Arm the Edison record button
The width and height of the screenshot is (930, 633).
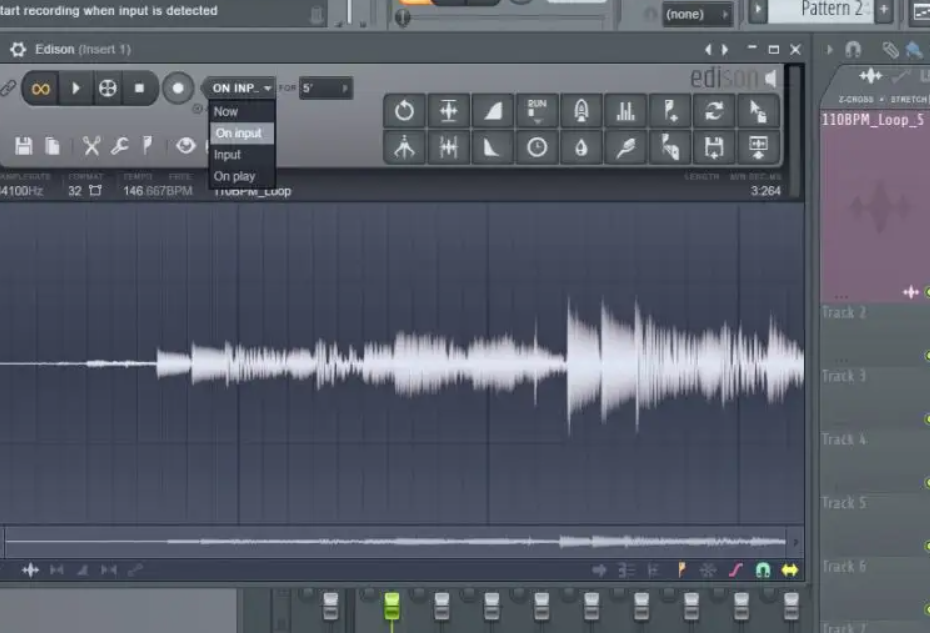[x=177, y=88]
